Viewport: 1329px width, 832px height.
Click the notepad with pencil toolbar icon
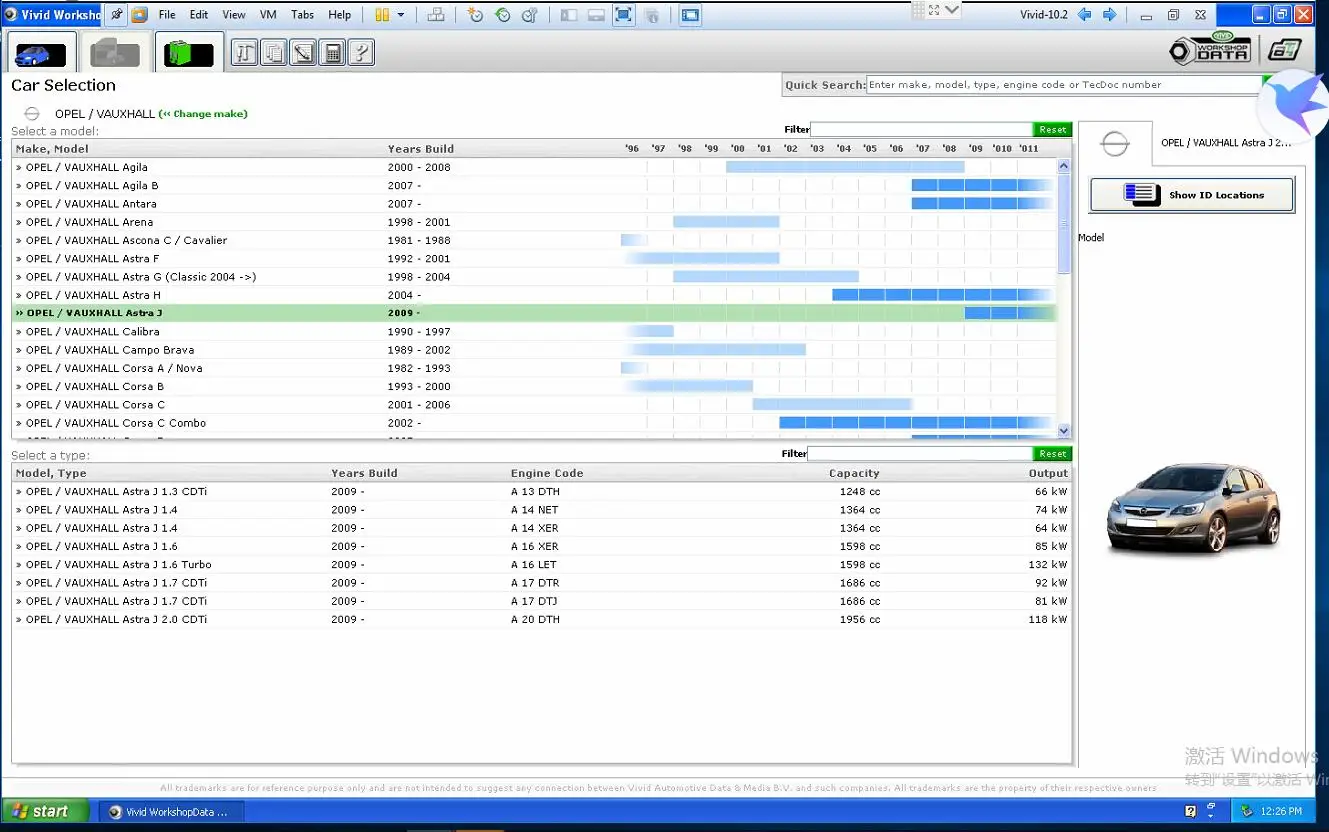click(x=303, y=53)
